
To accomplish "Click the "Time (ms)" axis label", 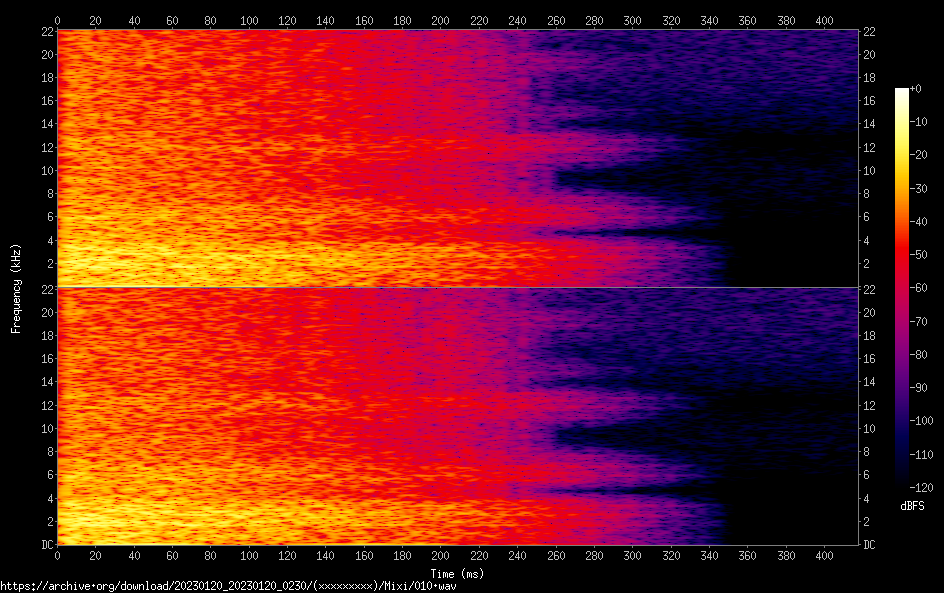I will (459, 573).
